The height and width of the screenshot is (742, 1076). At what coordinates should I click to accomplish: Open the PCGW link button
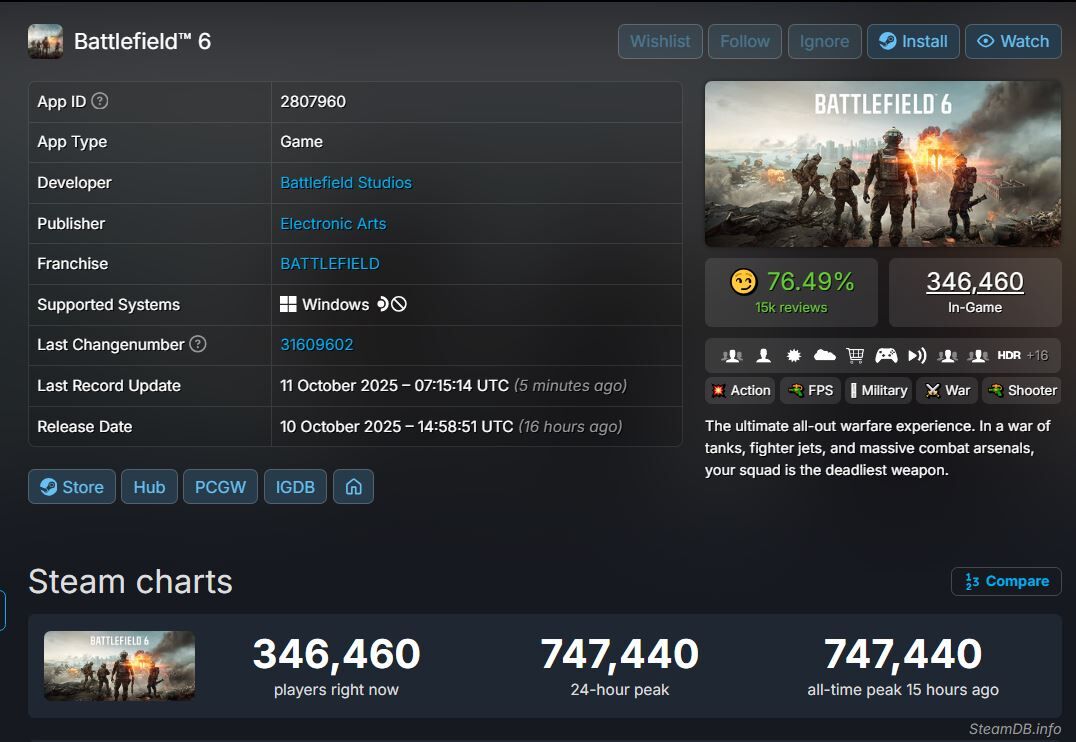click(220, 487)
